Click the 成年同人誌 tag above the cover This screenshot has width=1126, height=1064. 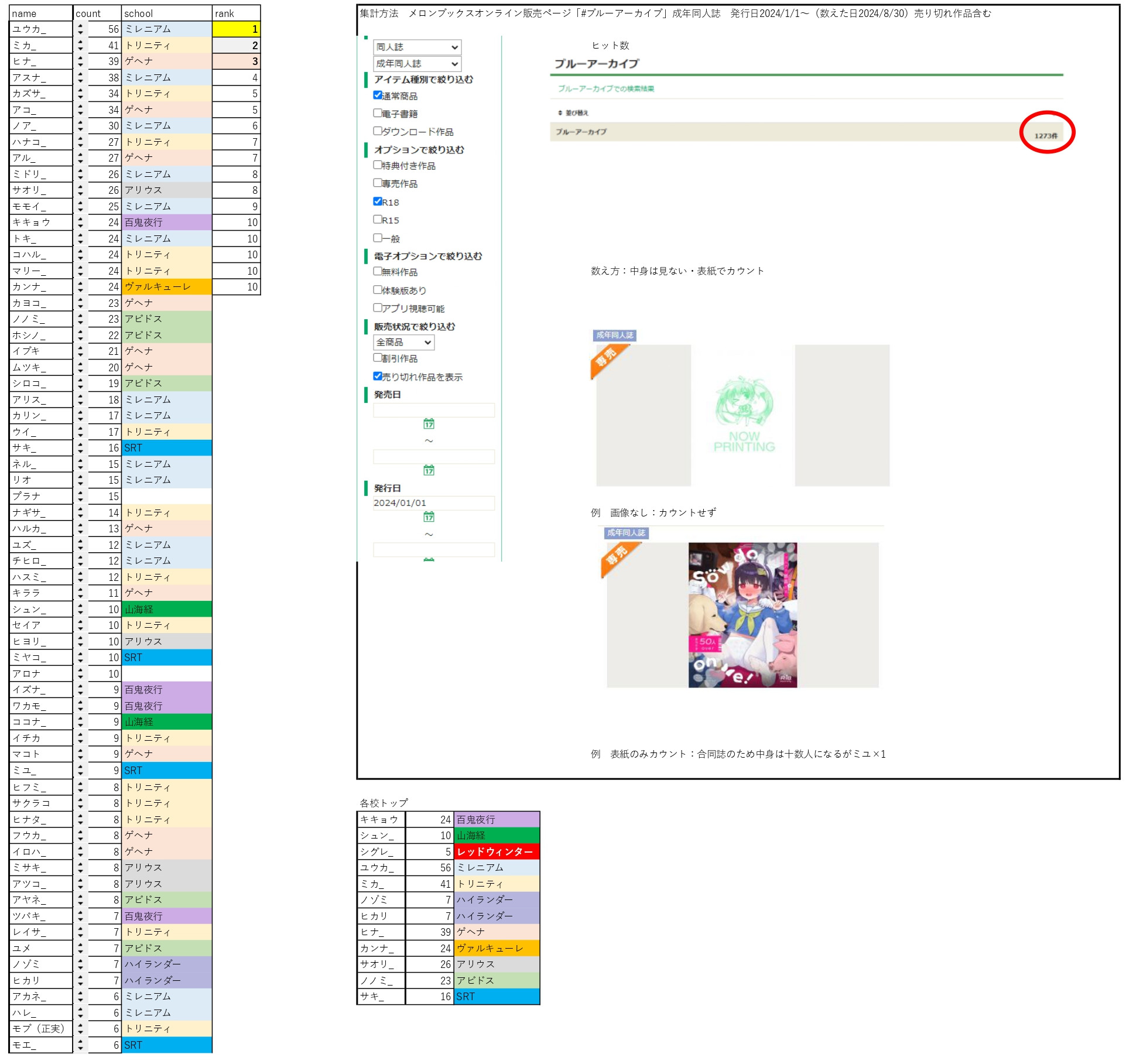point(626,533)
